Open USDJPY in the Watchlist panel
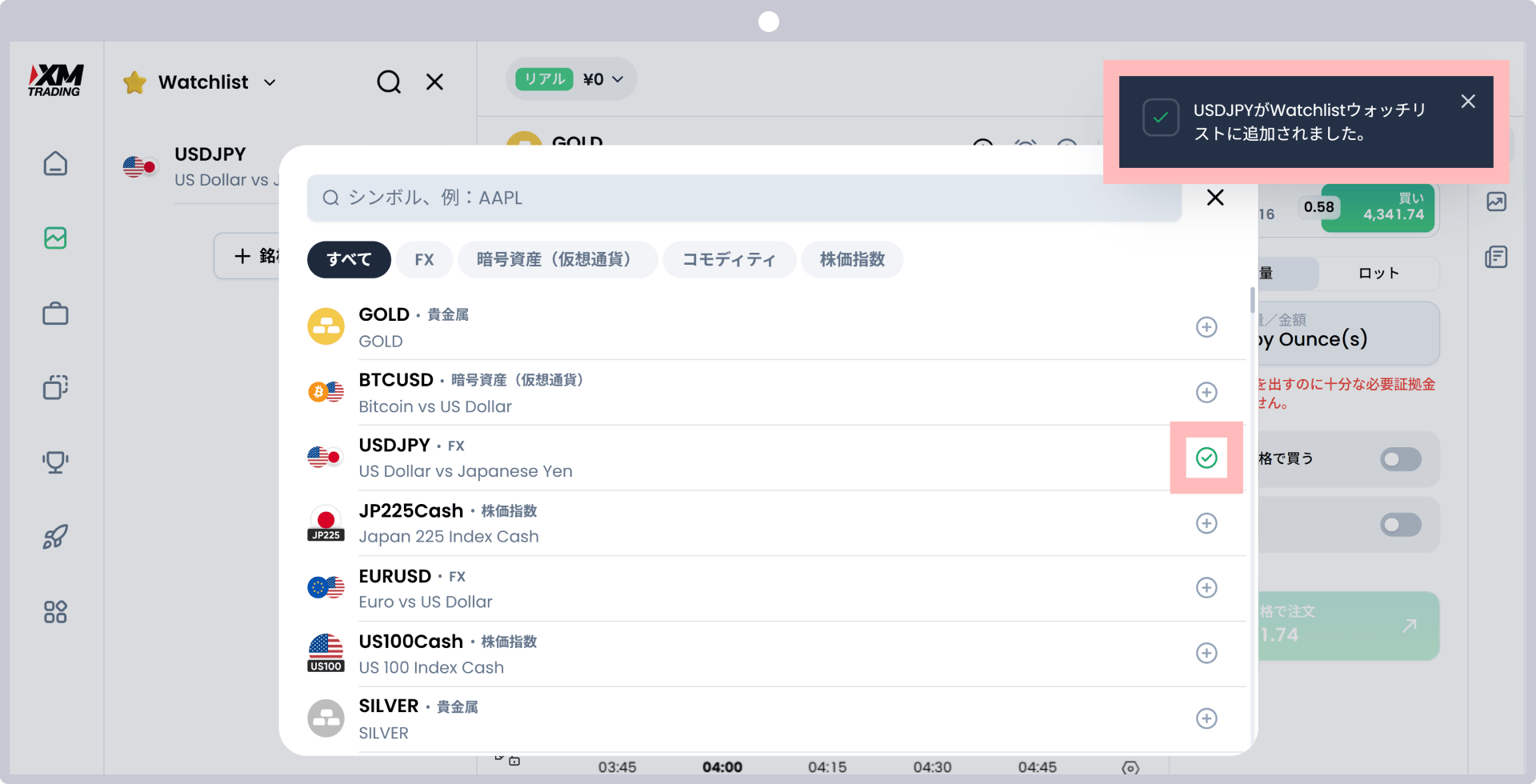Screen dimensions: 1536x784 click(200, 166)
